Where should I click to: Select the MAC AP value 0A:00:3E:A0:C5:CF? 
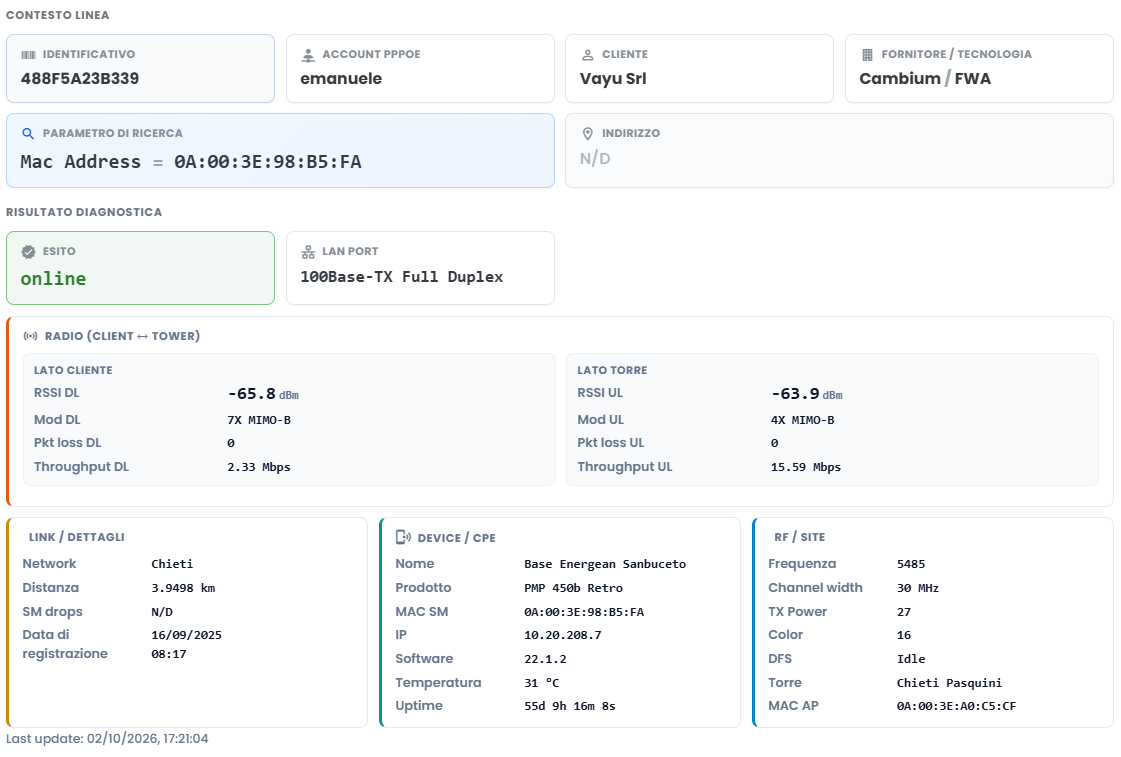(957, 706)
